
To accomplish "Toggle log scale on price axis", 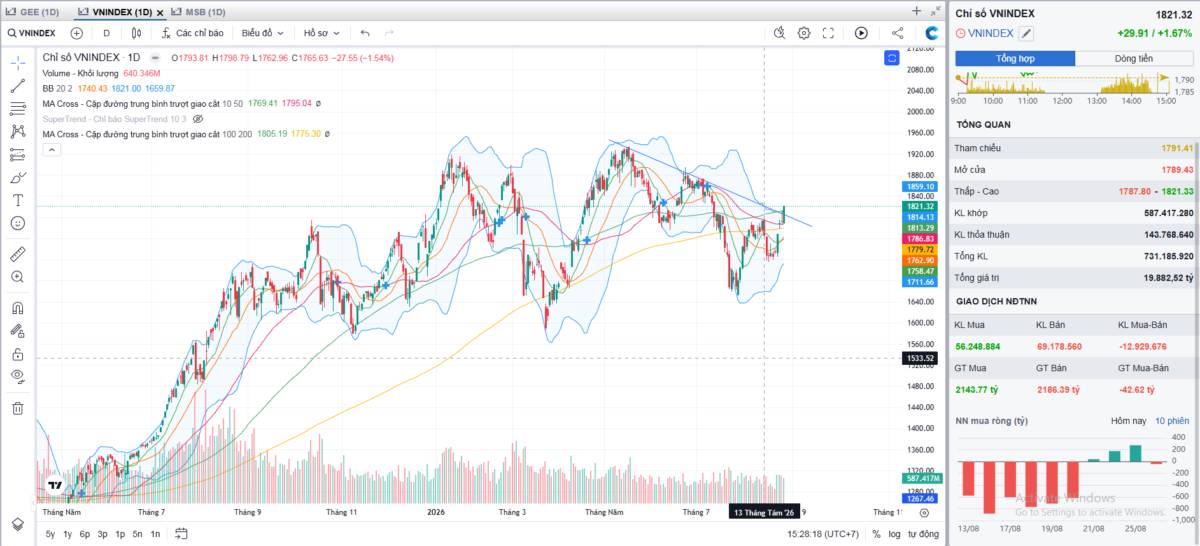I will point(894,534).
